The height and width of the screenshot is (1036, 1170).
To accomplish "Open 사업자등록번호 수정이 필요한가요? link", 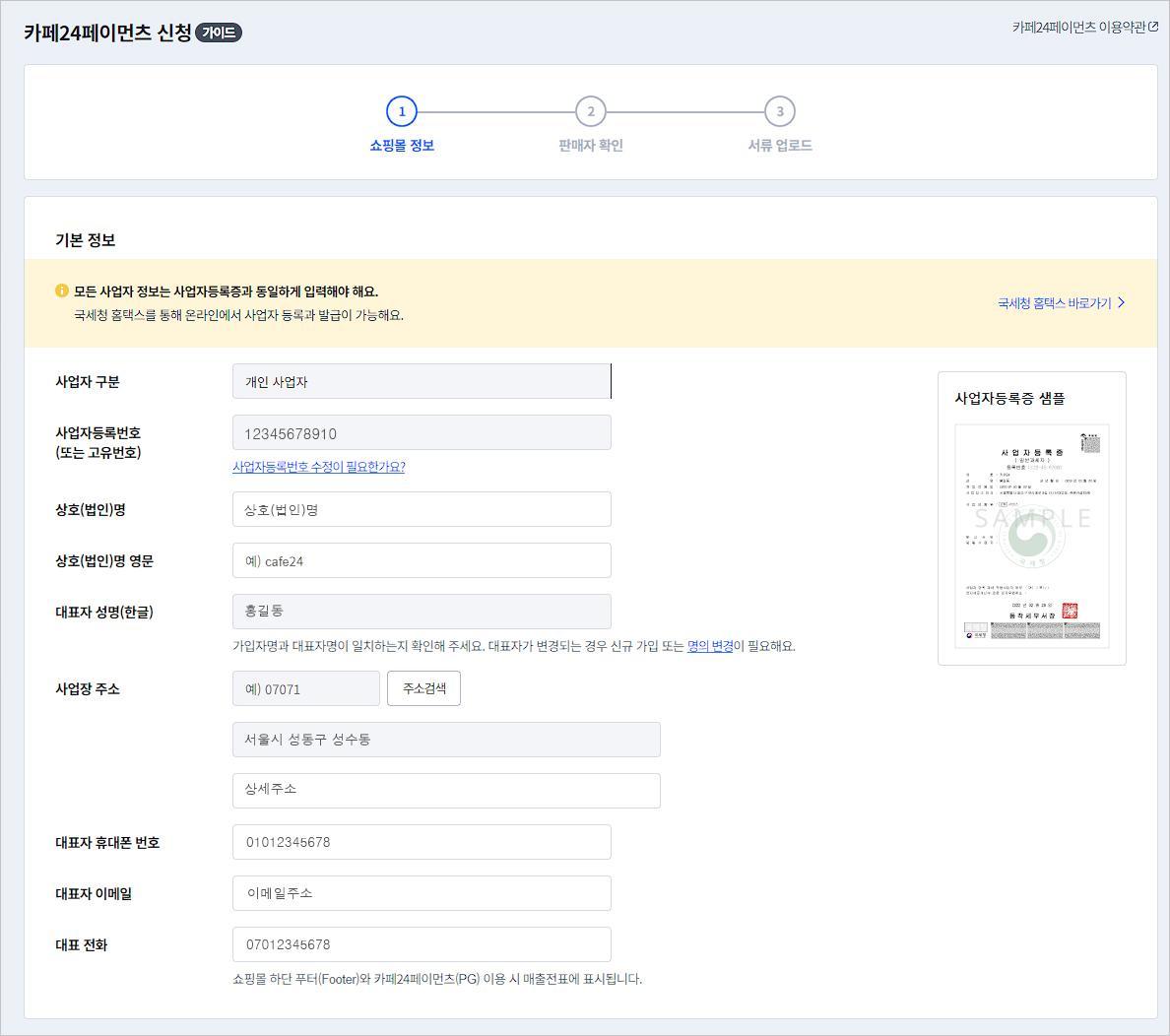I will point(316,467).
